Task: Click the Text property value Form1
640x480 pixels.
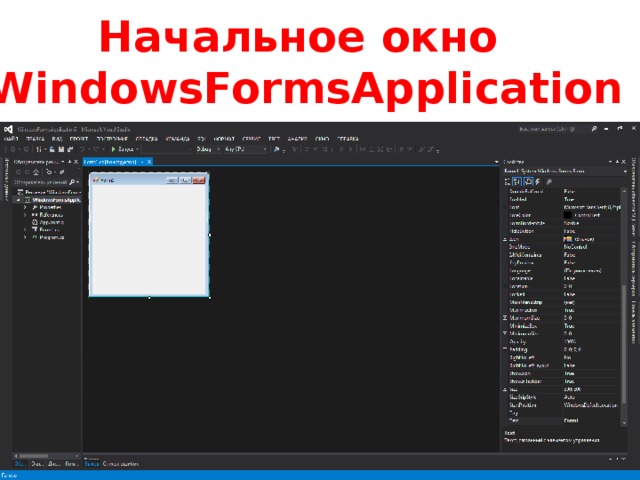Action: (x=571, y=421)
